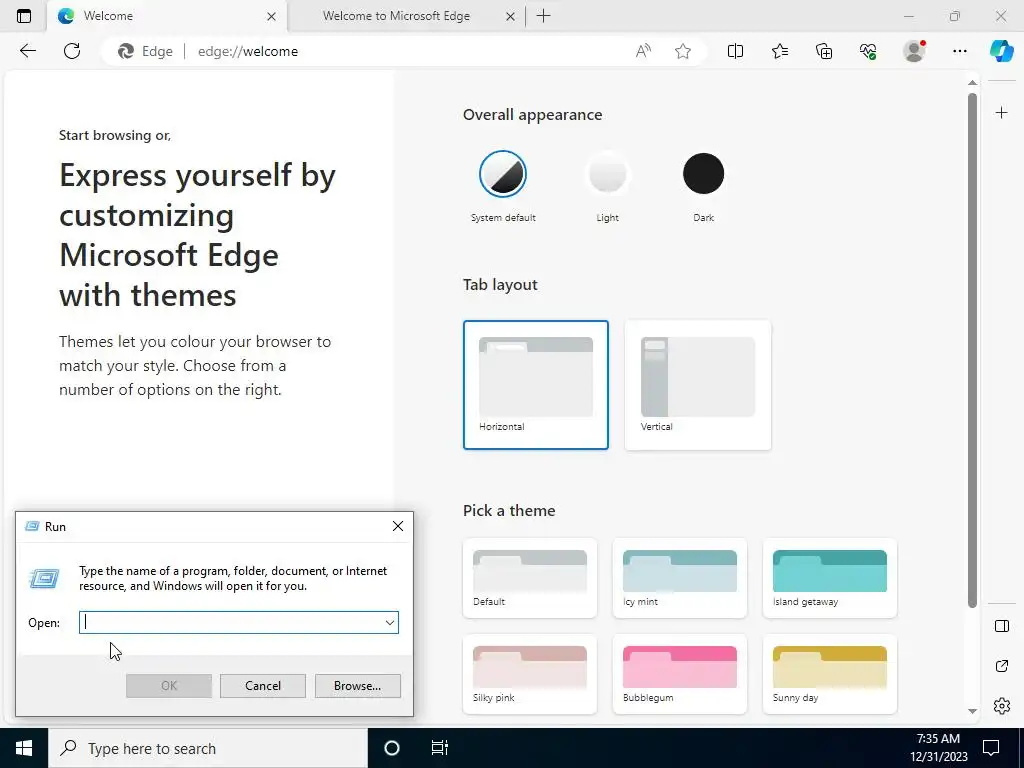Select Light appearance

[607, 174]
